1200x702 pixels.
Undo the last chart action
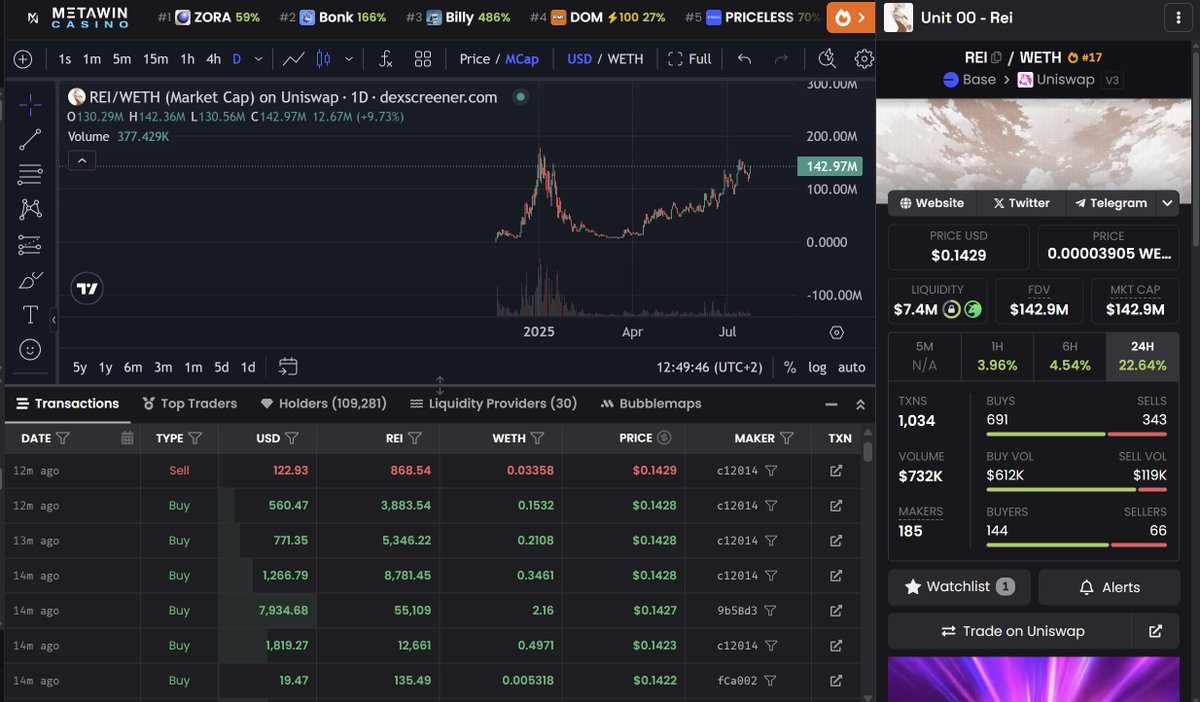[x=744, y=59]
